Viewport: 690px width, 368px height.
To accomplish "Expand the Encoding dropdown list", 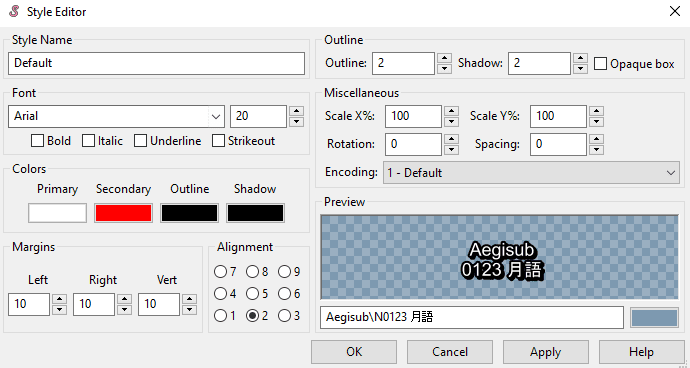I will [x=531, y=173].
